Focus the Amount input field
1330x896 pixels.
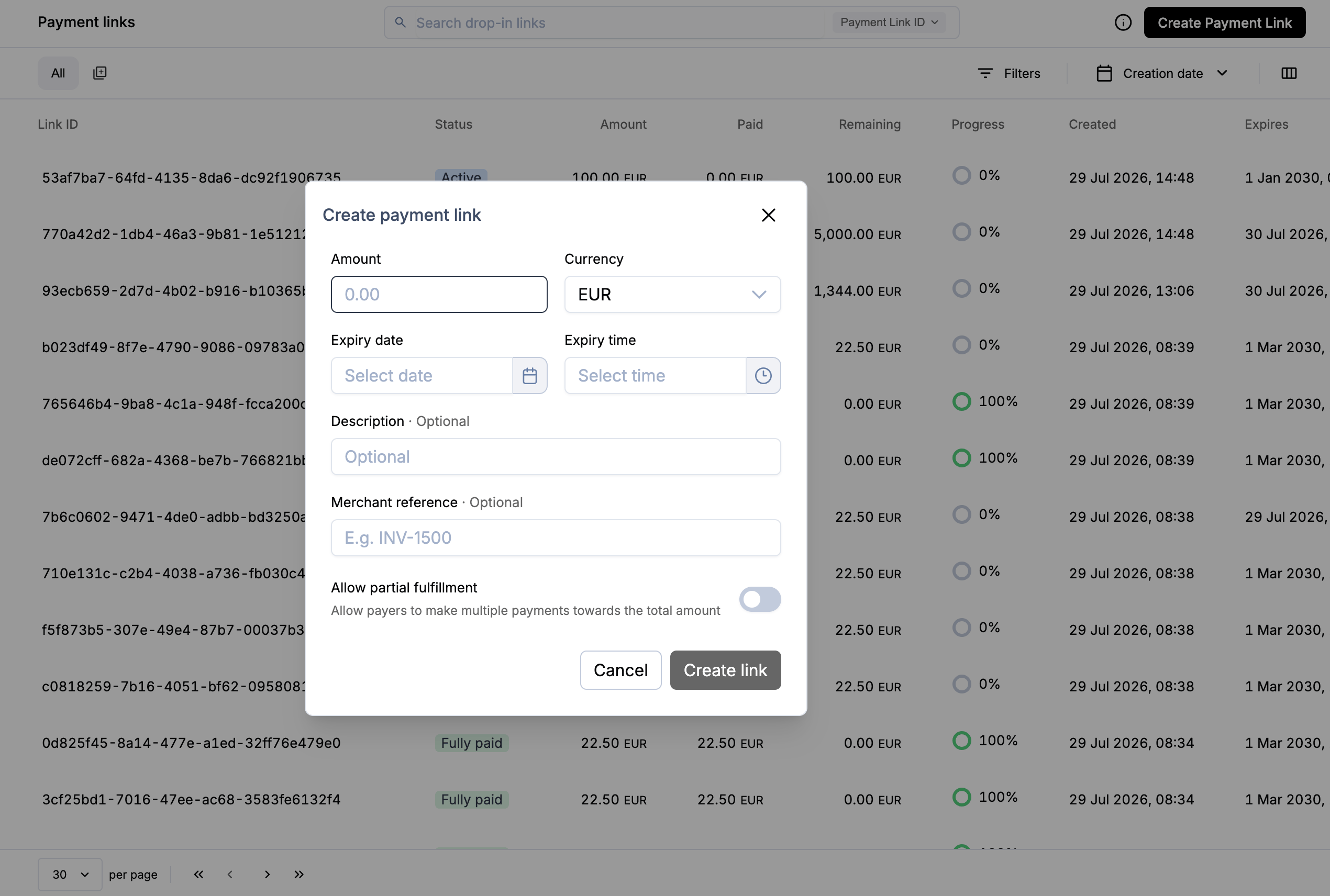pyautogui.click(x=439, y=294)
